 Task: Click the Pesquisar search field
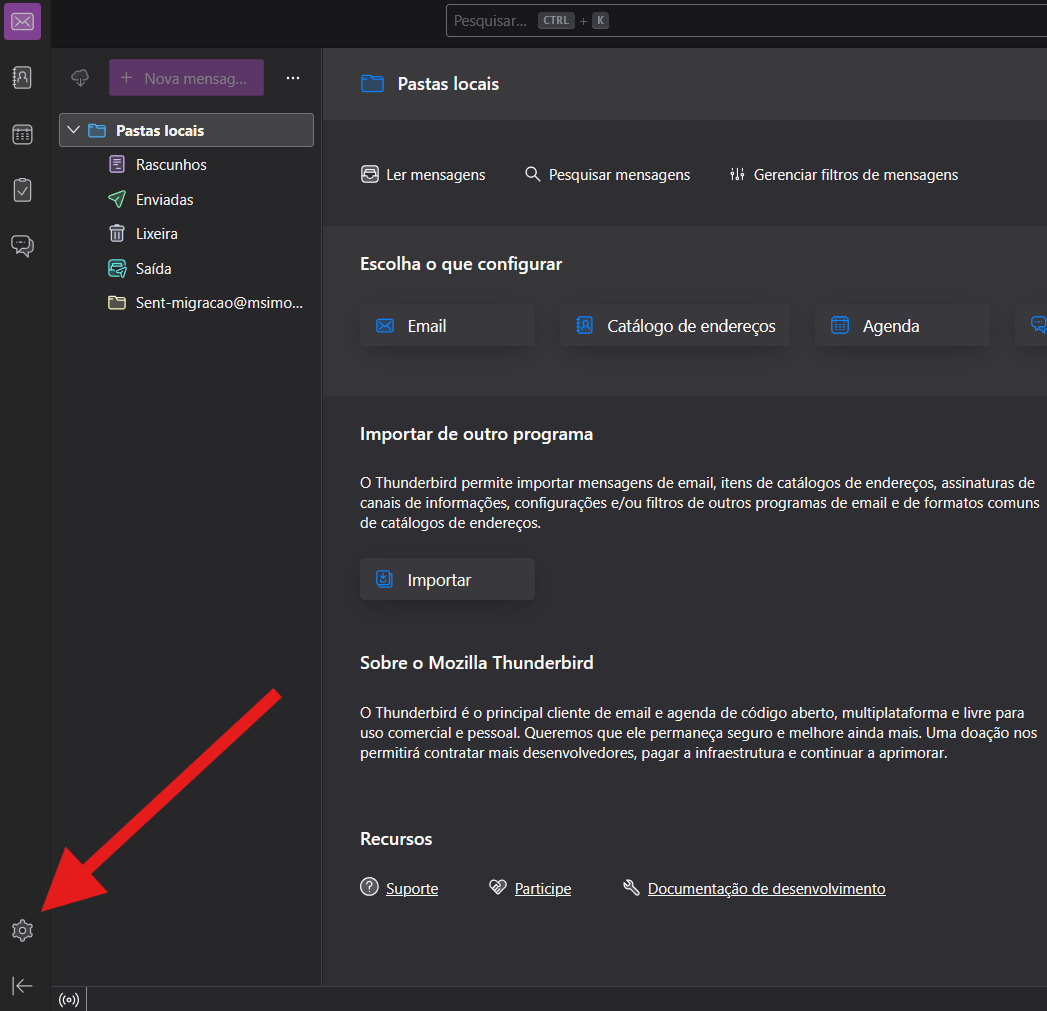[x=740, y=21]
